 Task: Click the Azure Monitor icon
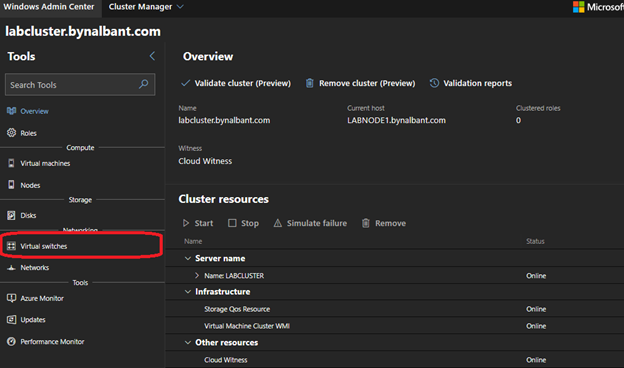(12, 298)
